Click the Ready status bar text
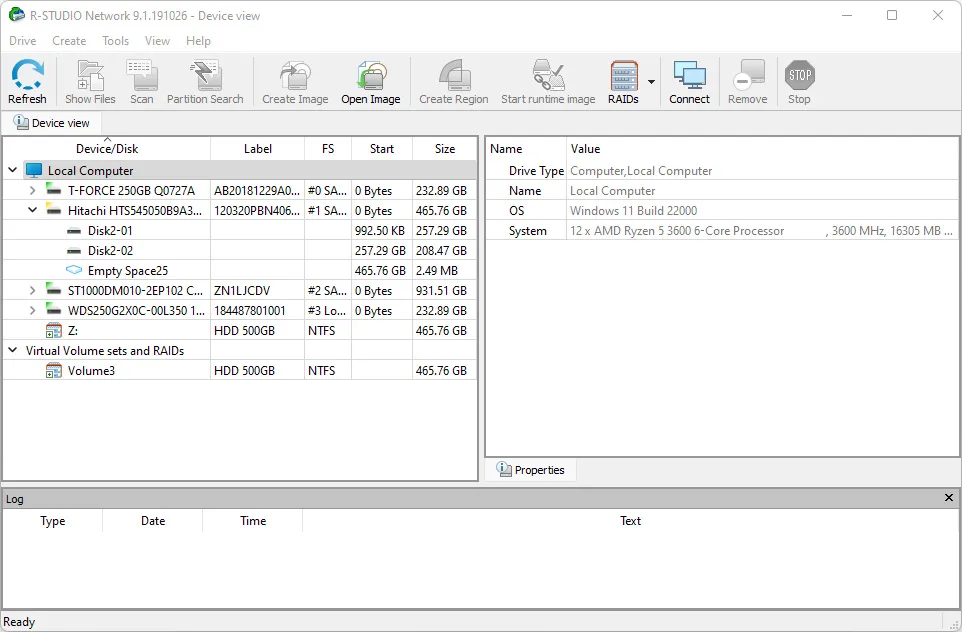The image size is (962, 632). [x=19, y=622]
